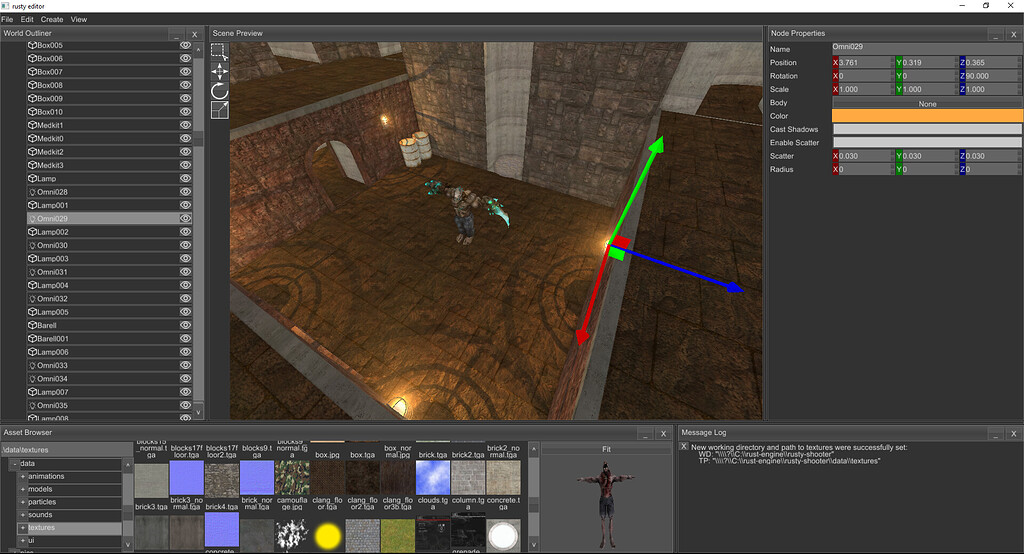Switch to the Scale tool
This screenshot has height=554, width=1024.
click(x=219, y=110)
